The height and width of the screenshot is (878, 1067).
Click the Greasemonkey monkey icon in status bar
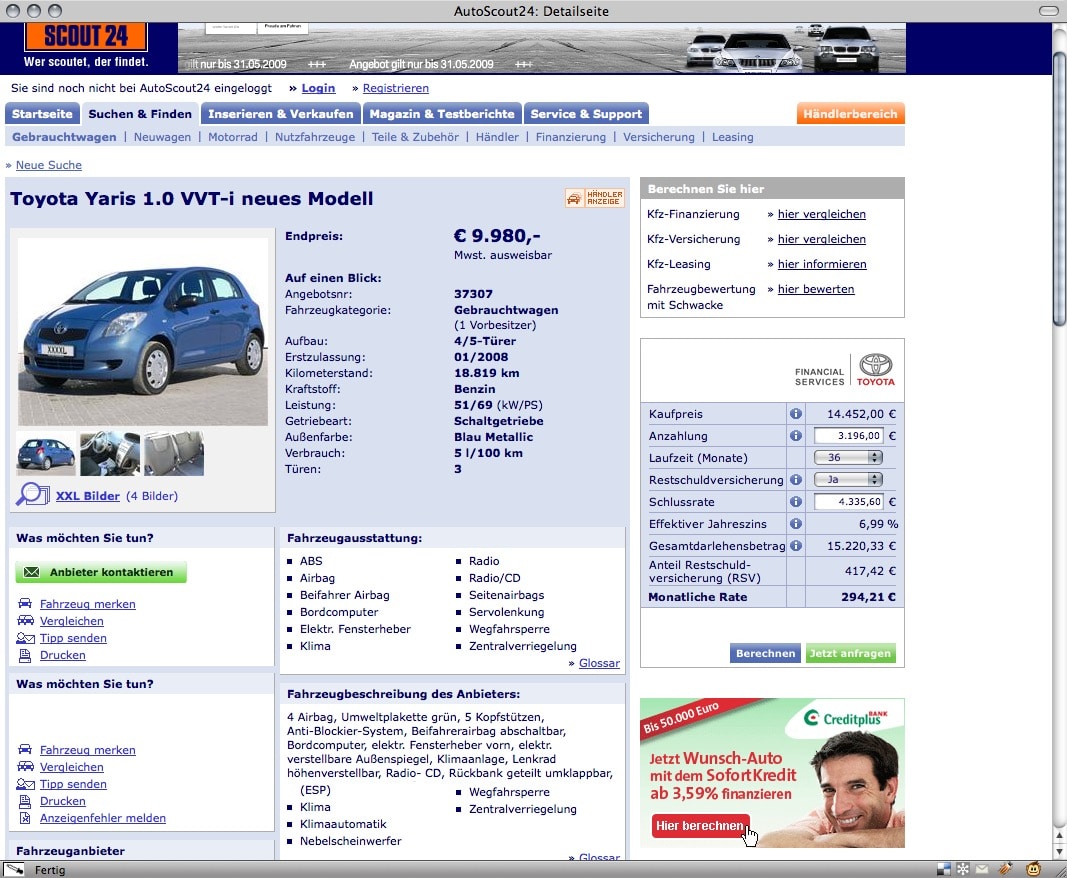pyautogui.click(x=1034, y=868)
